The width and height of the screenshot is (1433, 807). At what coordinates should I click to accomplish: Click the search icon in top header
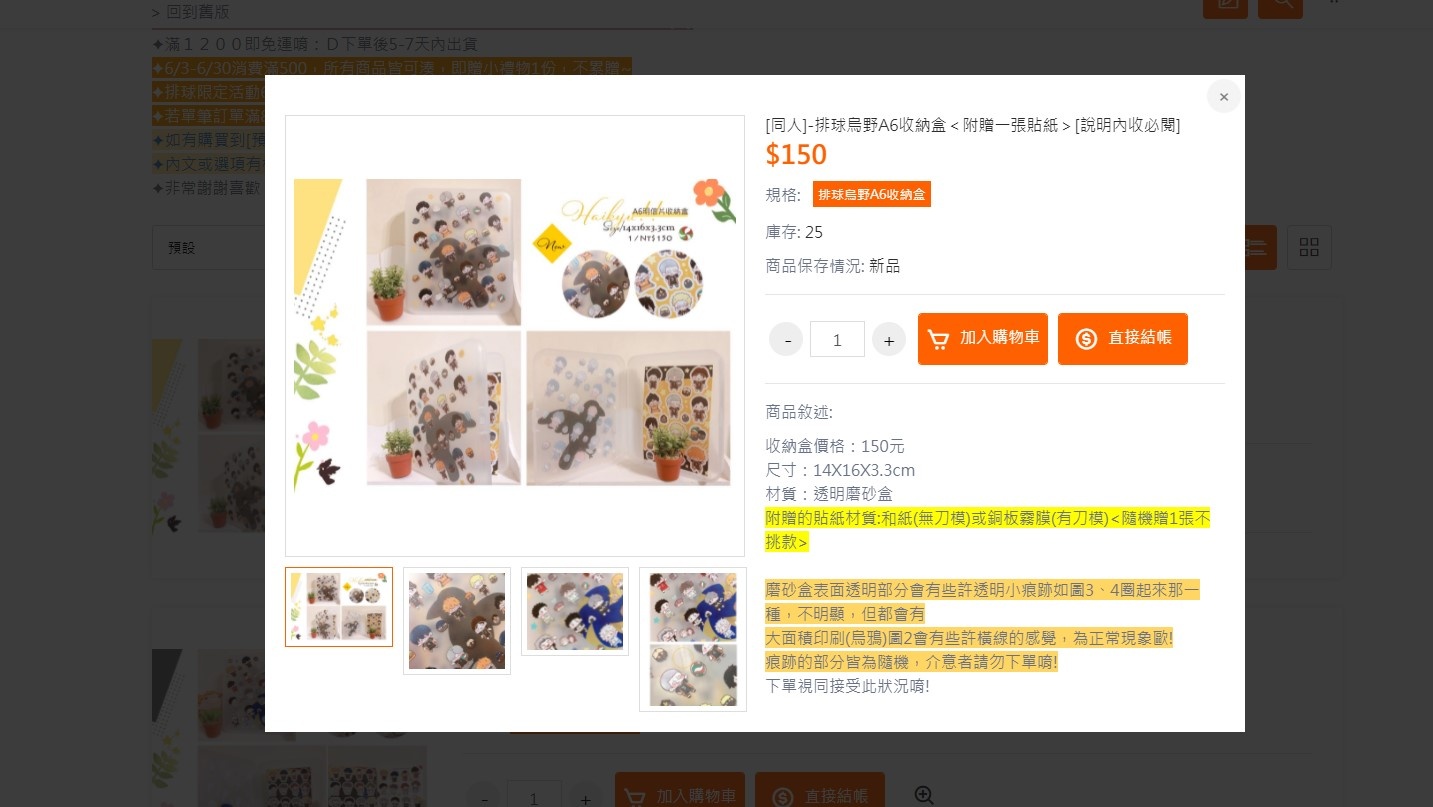(x=1280, y=5)
